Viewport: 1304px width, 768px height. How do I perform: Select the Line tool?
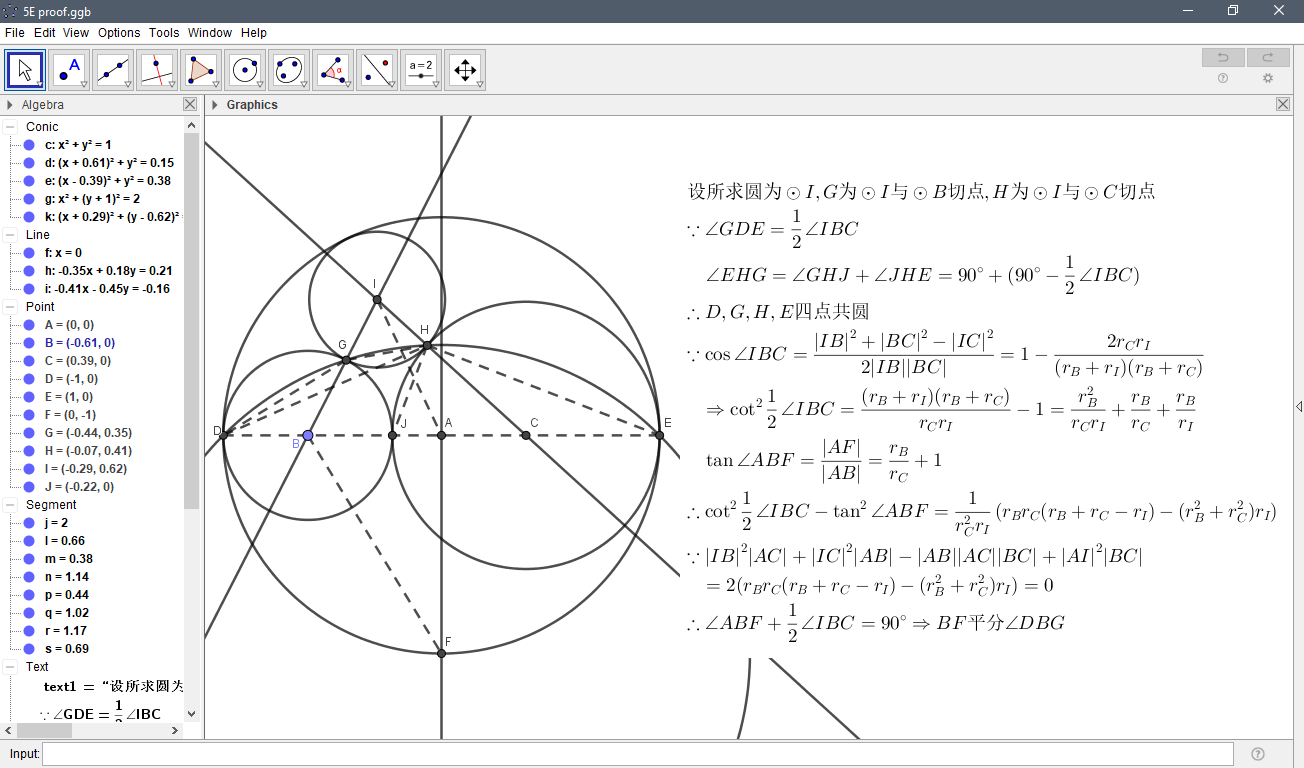pyautogui.click(x=112, y=69)
